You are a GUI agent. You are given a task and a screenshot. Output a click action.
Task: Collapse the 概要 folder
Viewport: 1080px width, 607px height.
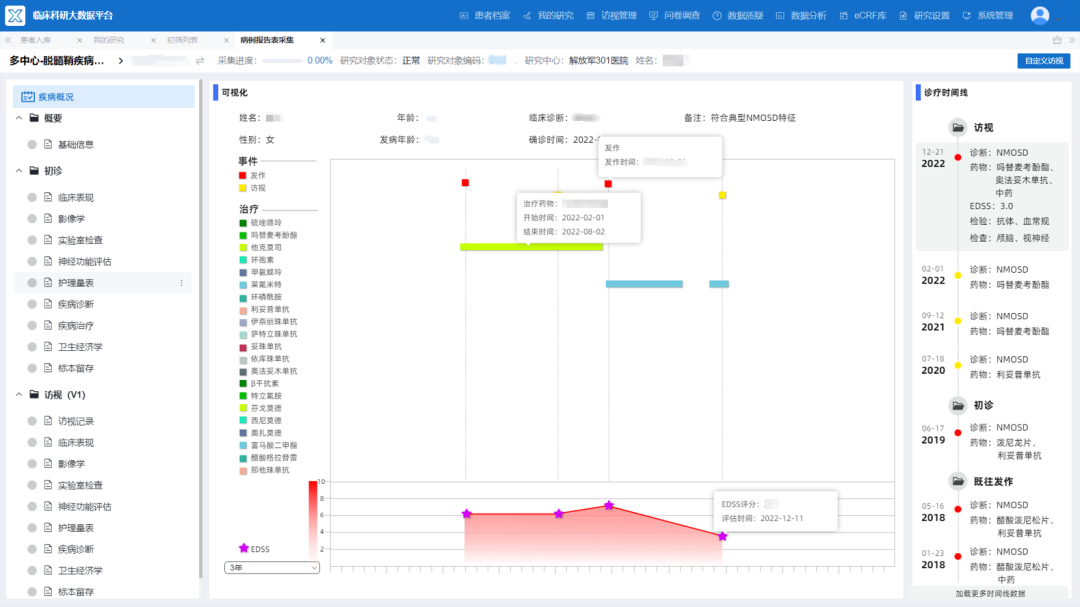pyautogui.click(x=19, y=118)
